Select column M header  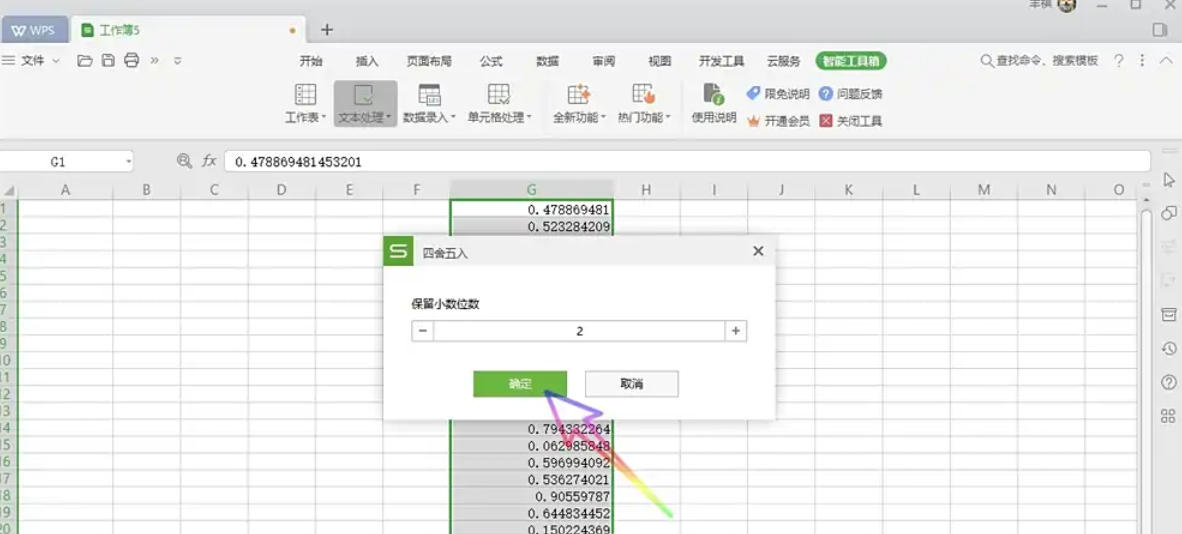click(x=984, y=190)
